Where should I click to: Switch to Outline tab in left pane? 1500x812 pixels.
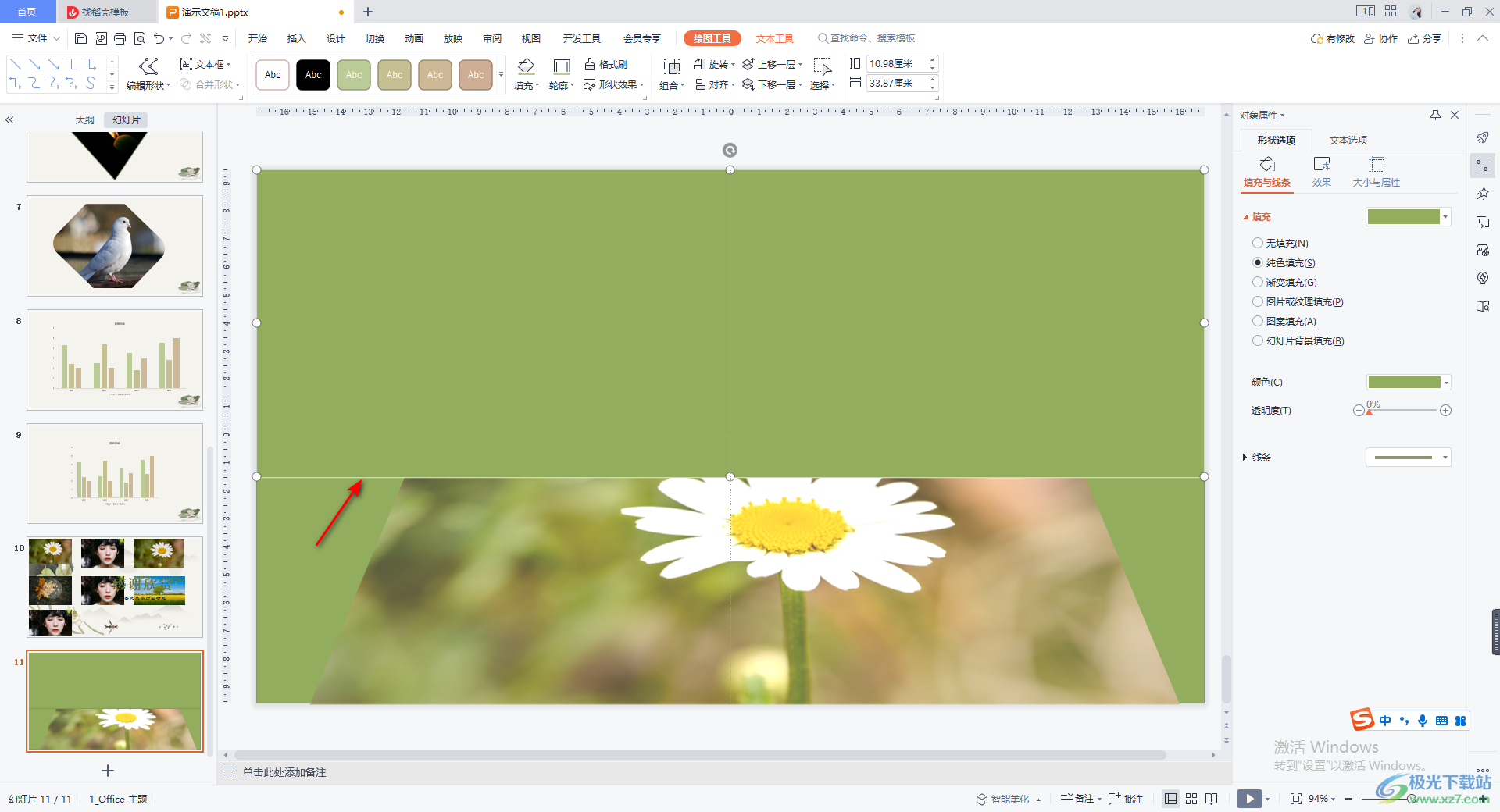(x=84, y=119)
